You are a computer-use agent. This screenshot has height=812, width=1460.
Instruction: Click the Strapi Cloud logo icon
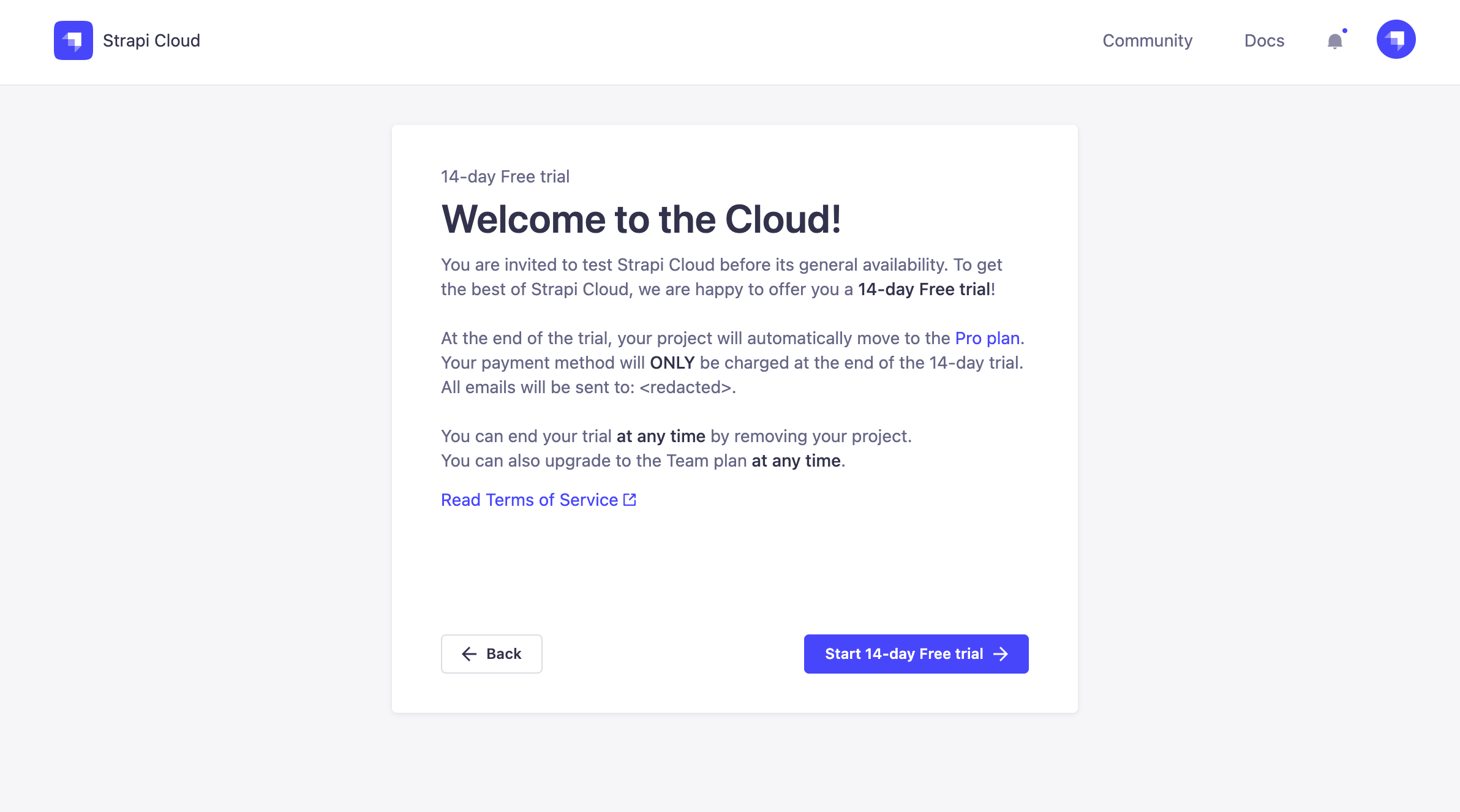click(73, 40)
